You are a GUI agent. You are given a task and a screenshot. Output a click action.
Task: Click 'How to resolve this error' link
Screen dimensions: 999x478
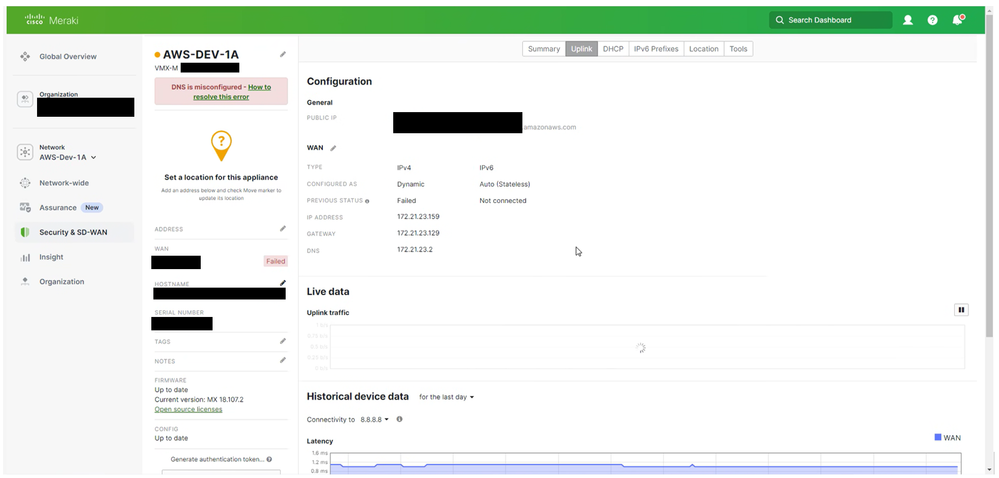[232, 92]
